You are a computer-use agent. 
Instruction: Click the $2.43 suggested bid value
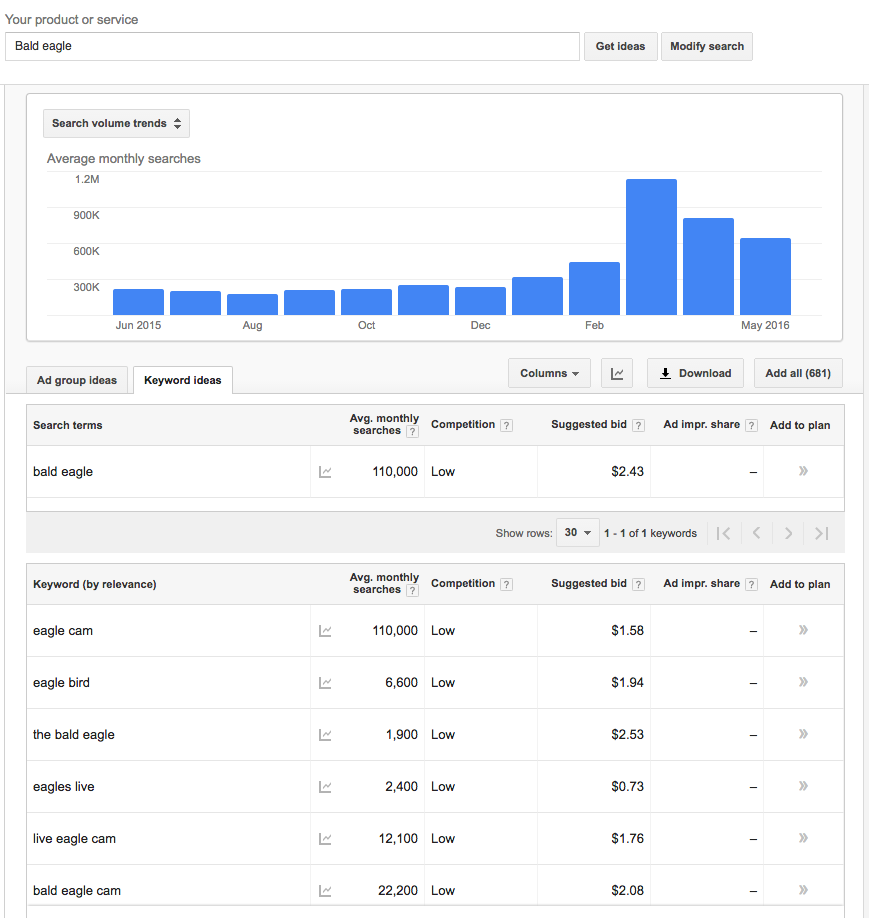627,472
